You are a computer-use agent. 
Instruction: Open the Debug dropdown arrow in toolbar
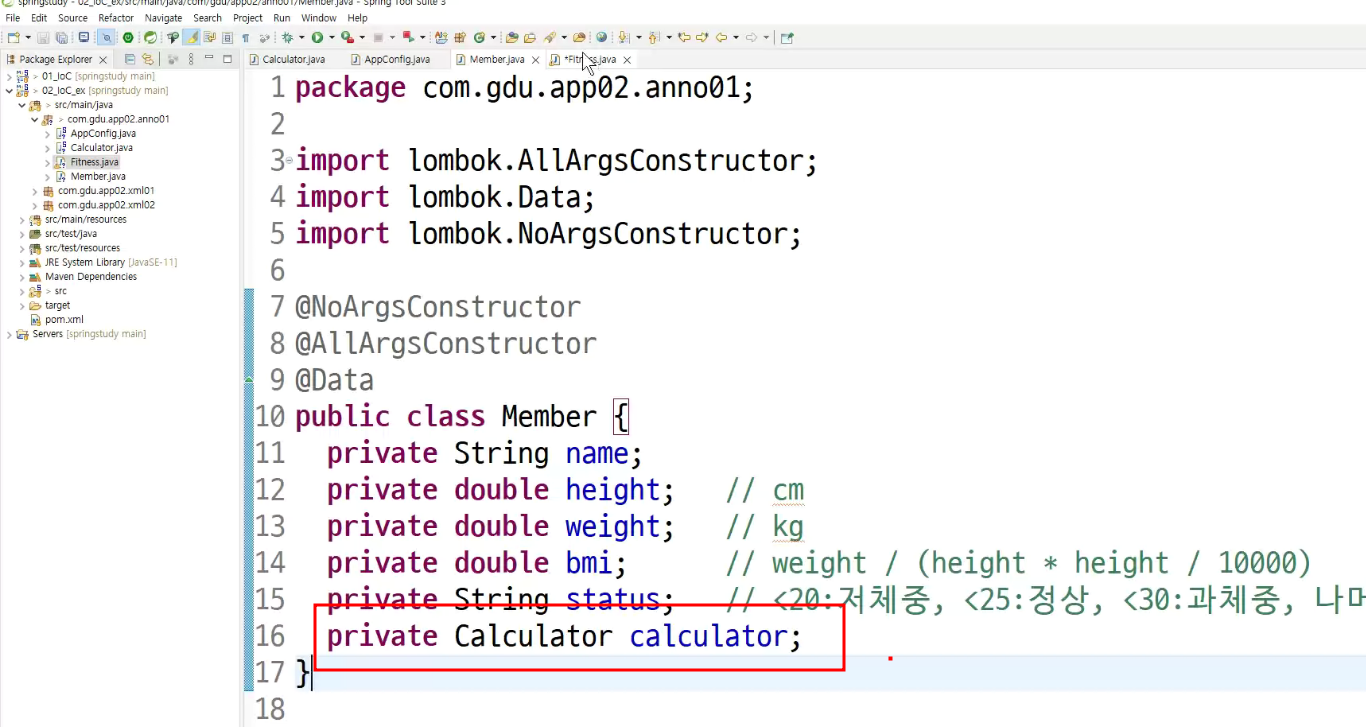301,38
